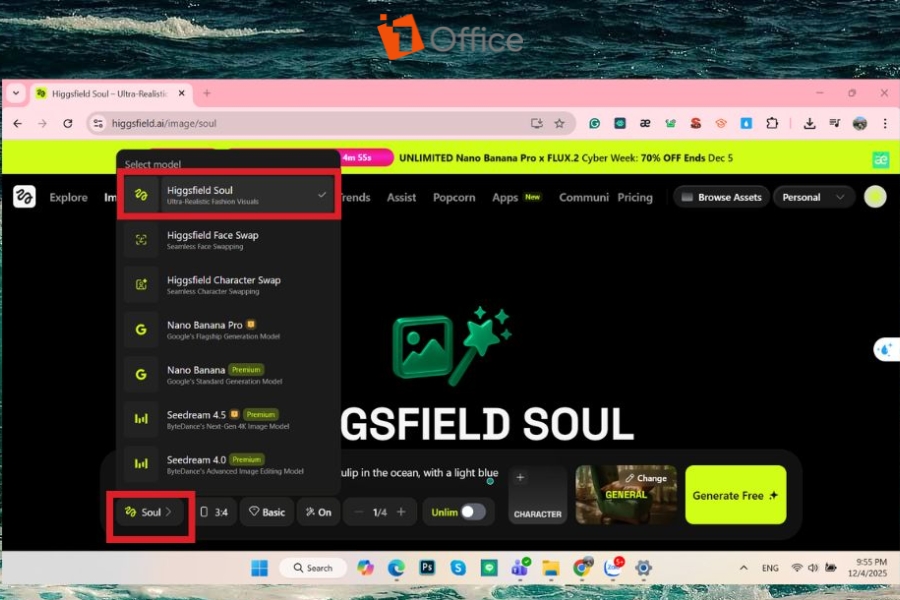Viewport: 900px width, 600px height.
Task: Toggle the Unlim switch
Action: click(473, 512)
